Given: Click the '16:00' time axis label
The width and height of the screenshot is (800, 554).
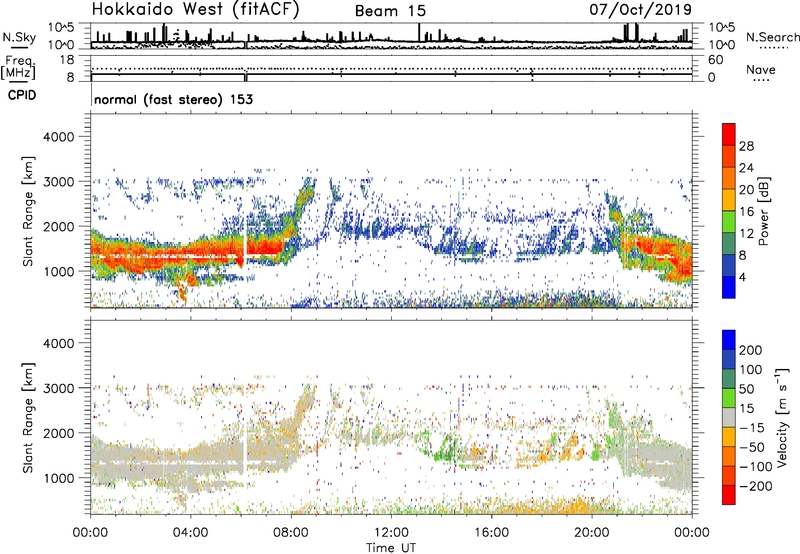Looking at the screenshot, I should coord(491,533).
